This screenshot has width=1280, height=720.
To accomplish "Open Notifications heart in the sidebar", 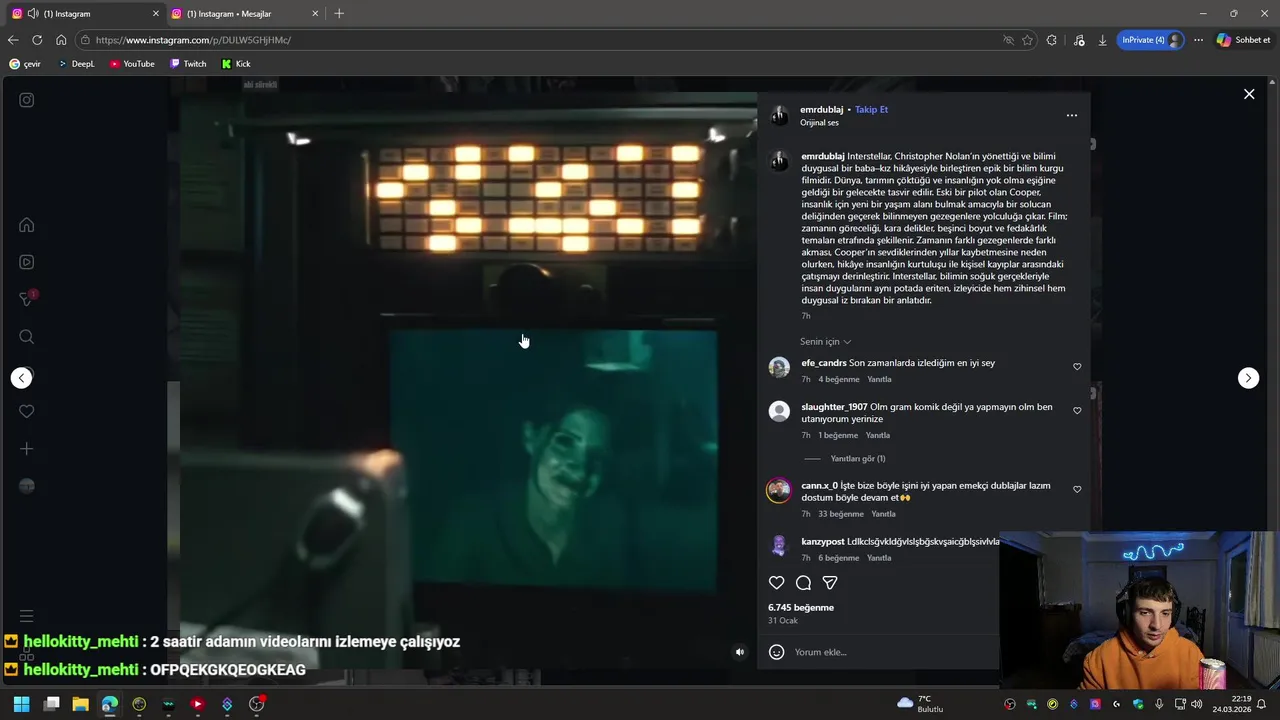I will (27, 411).
